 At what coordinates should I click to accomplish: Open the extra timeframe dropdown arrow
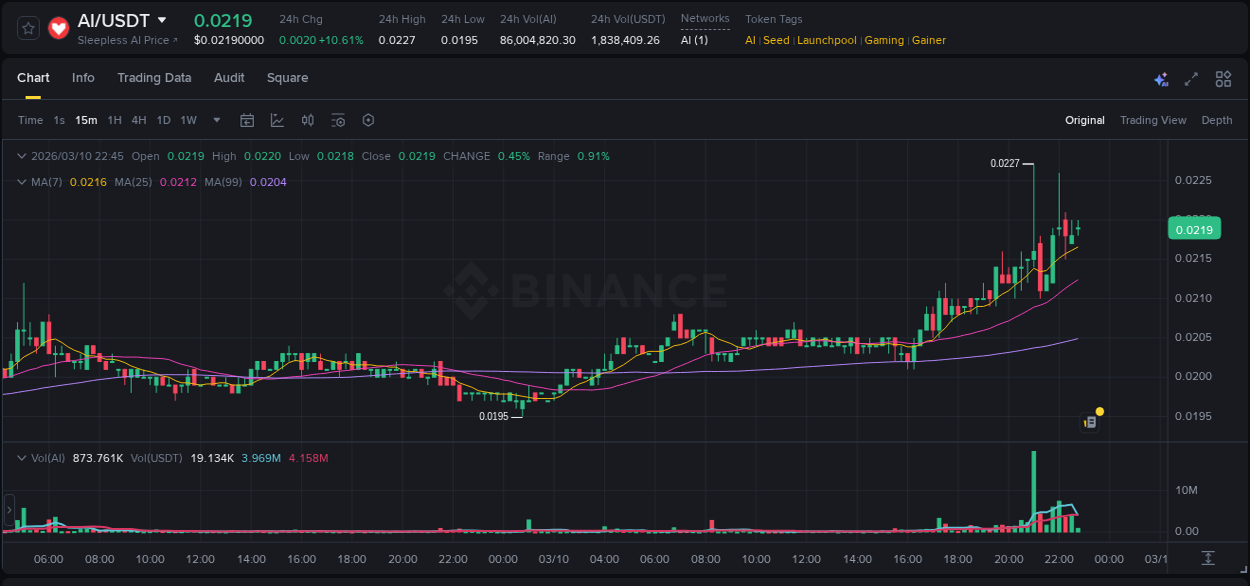point(215,120)
